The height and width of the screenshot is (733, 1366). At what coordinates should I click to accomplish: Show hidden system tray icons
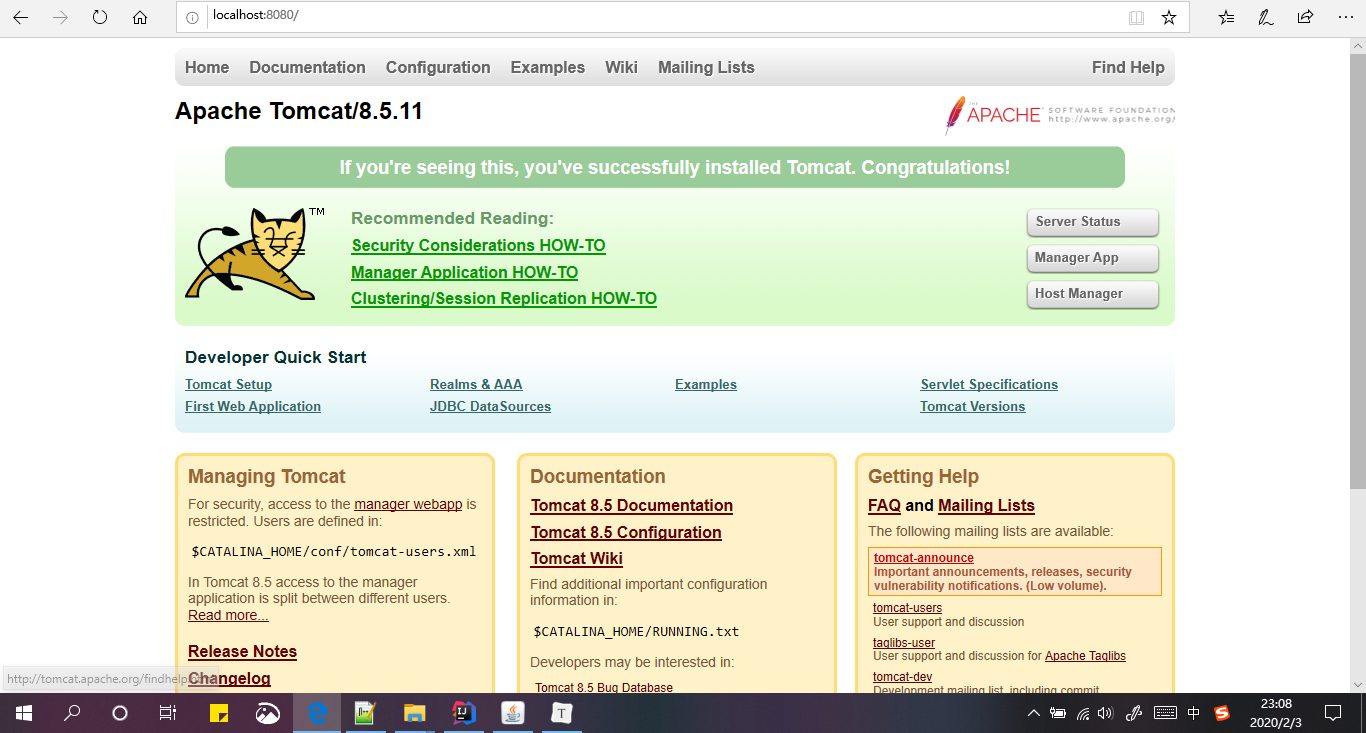coord(1034,713)
